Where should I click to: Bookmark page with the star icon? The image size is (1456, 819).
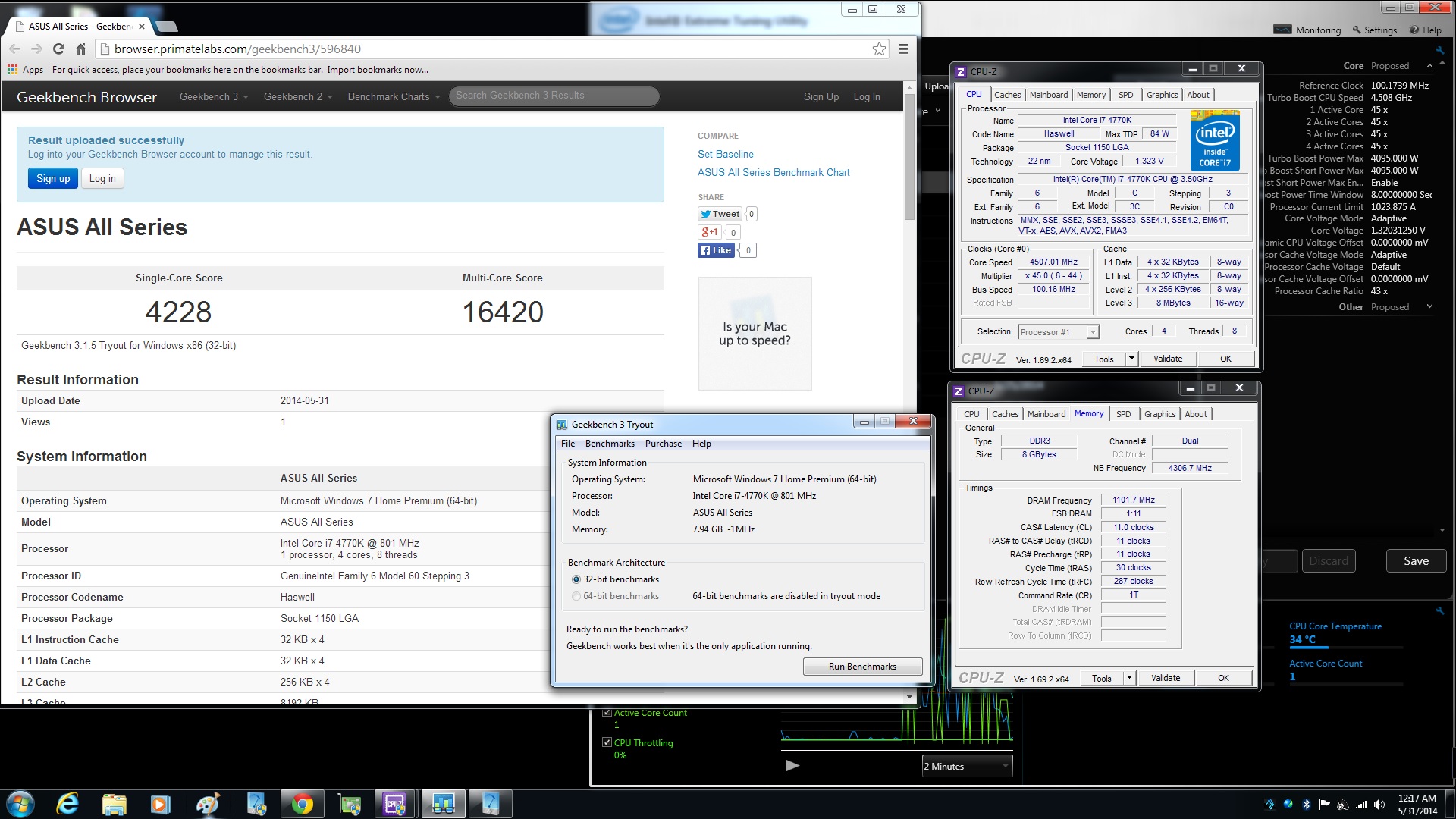(x=879, y=49)
